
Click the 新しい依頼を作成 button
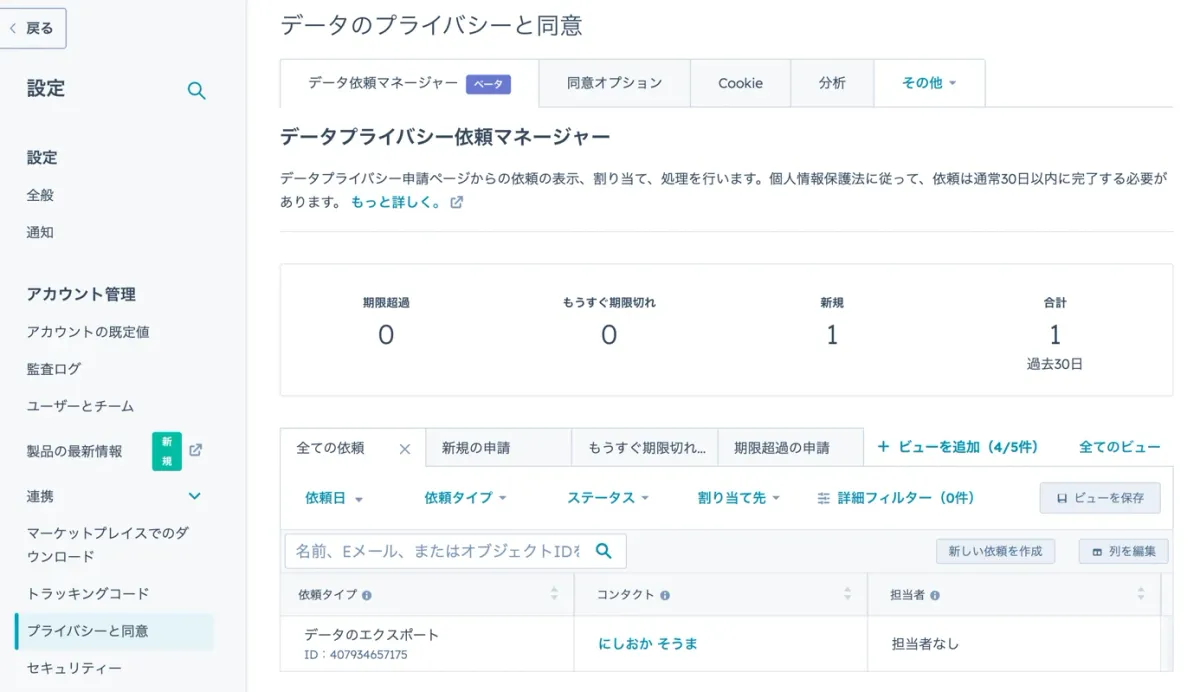995,551
